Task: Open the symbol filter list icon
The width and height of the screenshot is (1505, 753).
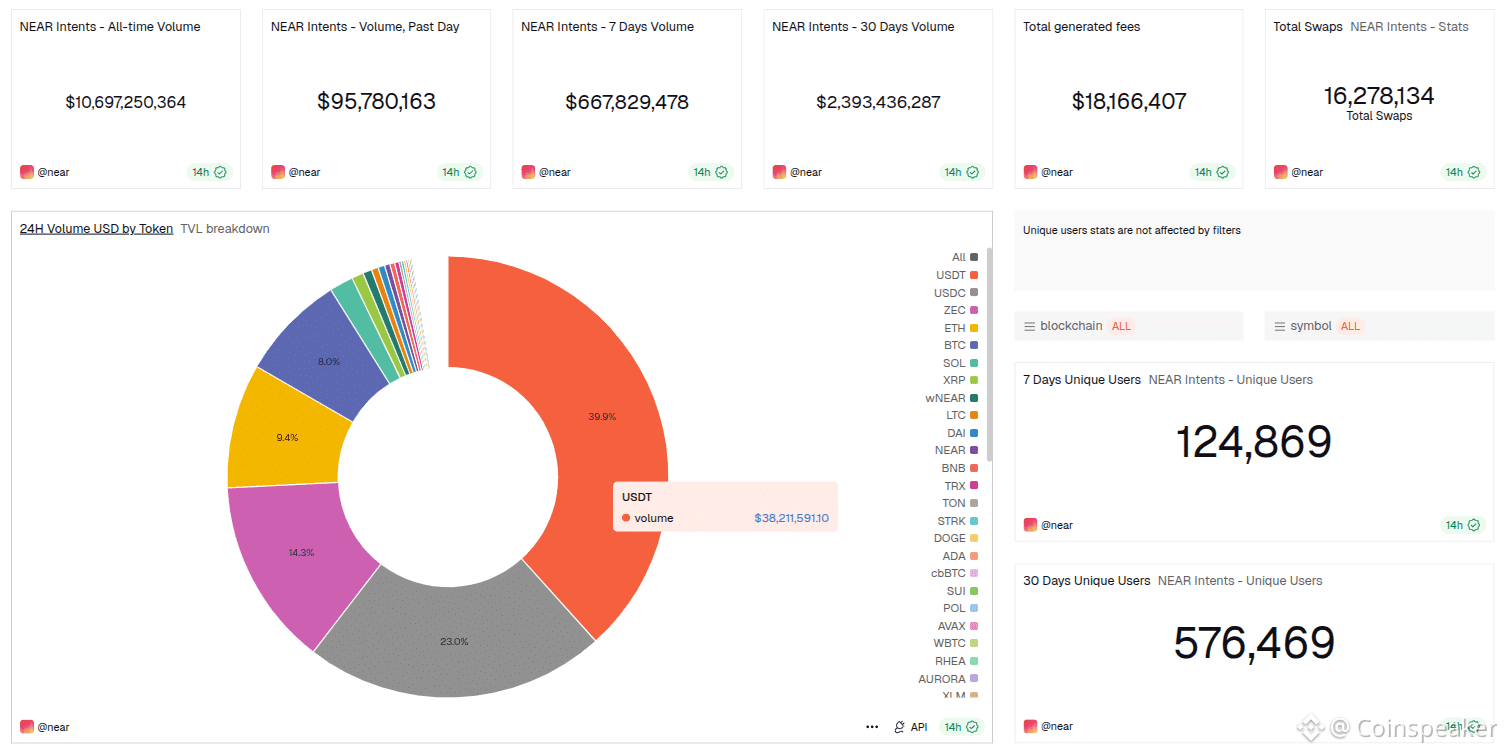Action: click(1280, 326)
